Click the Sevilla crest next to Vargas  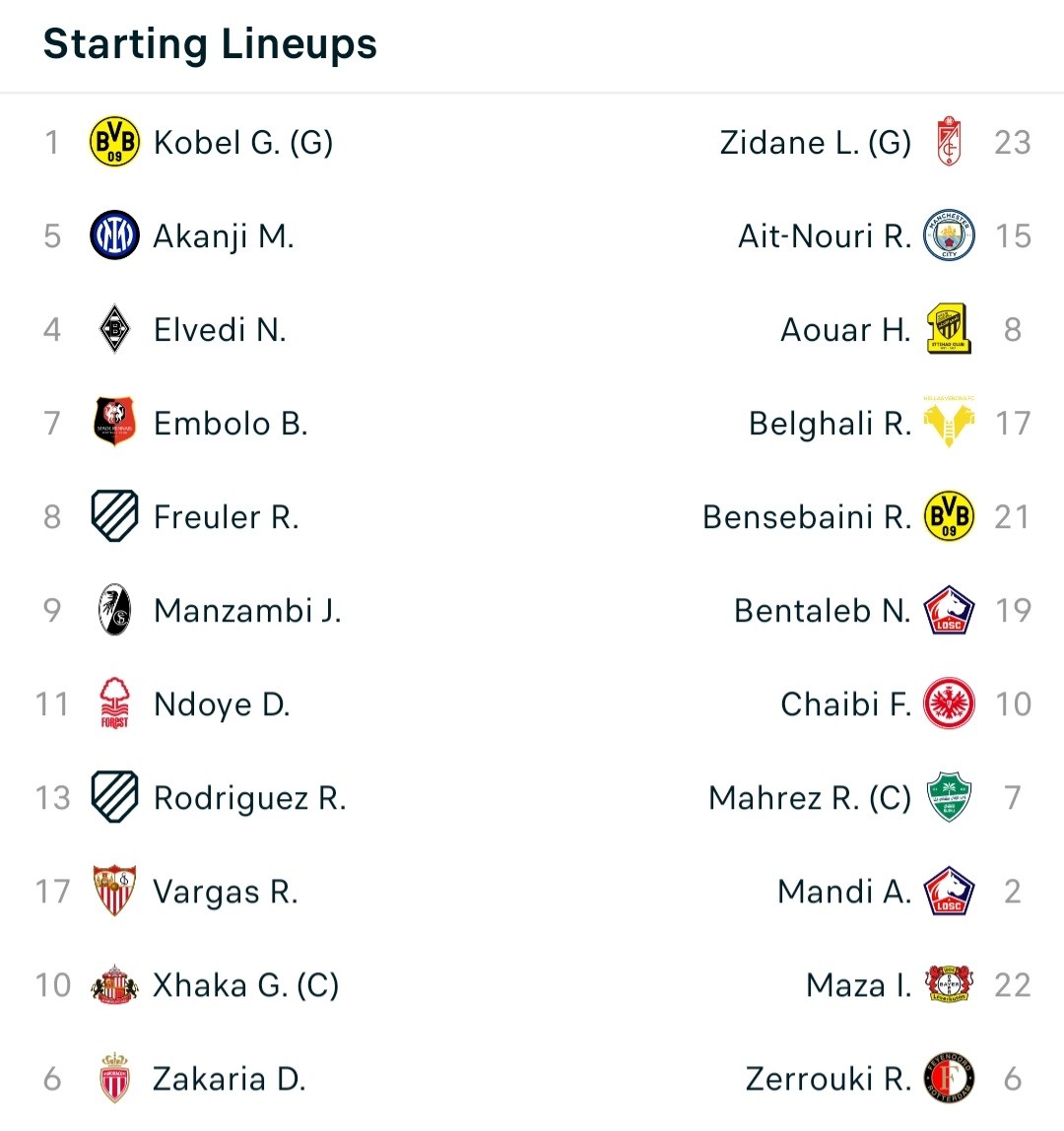114,891
